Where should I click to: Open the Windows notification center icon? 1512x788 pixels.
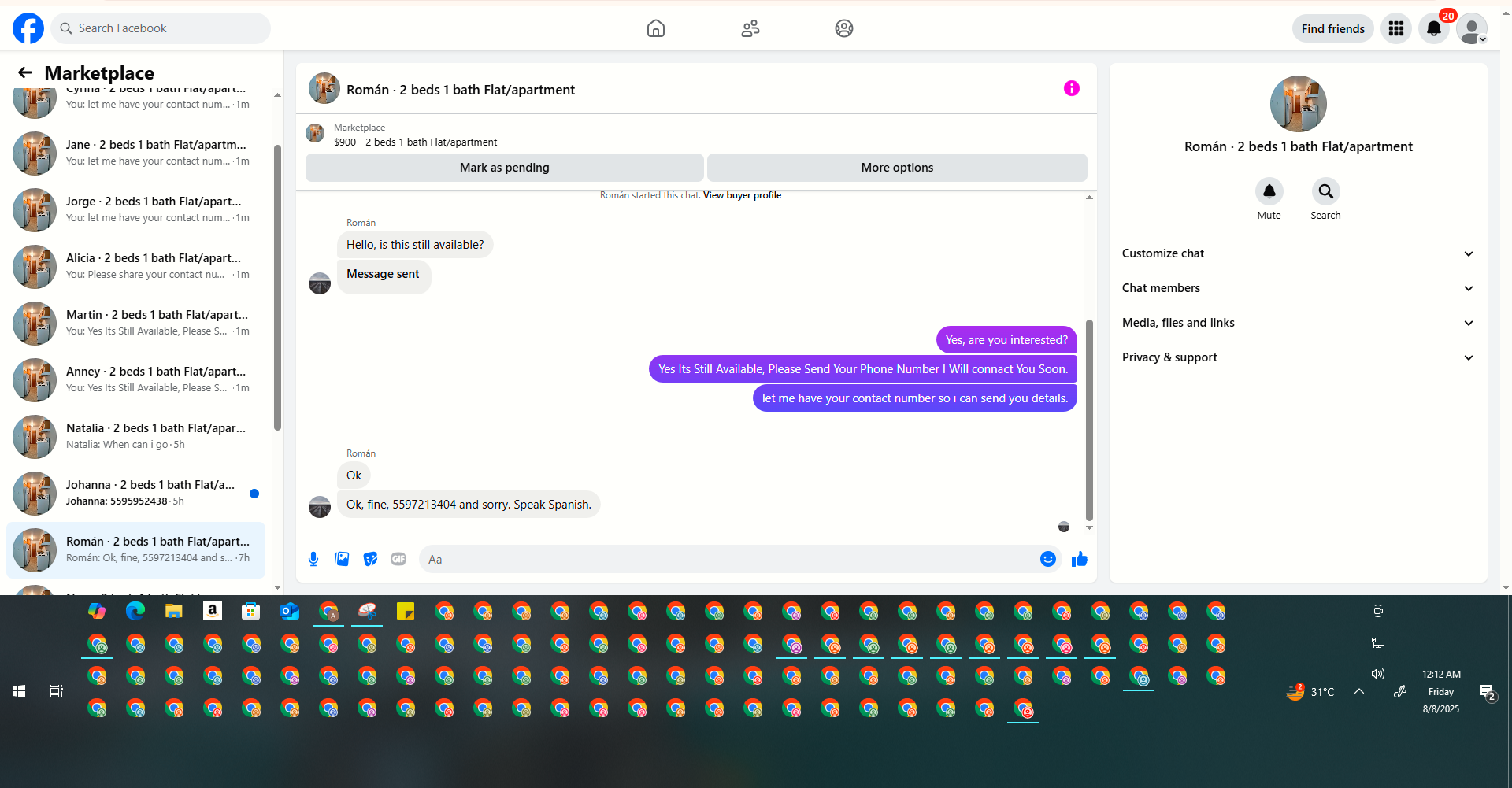coord(1487,692)
